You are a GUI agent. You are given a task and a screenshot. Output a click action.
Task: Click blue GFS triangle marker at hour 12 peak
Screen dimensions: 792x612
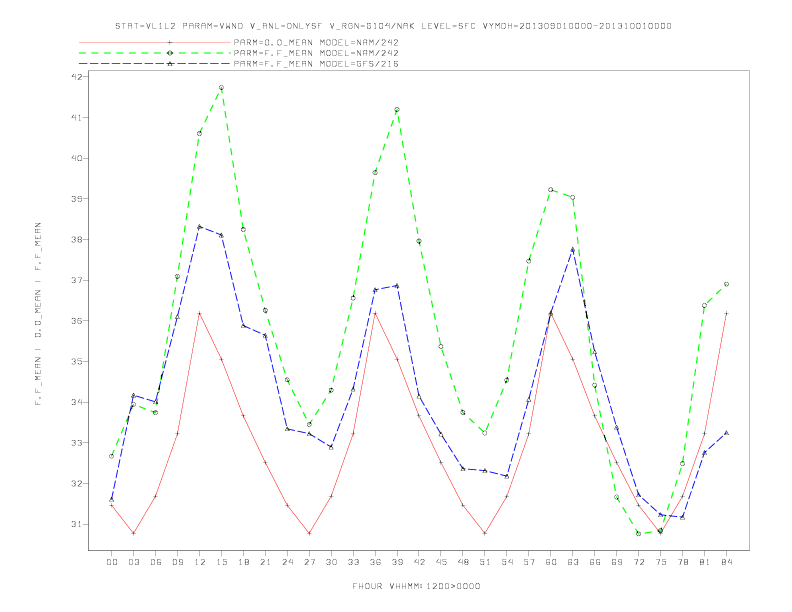[x=200, y=227]
